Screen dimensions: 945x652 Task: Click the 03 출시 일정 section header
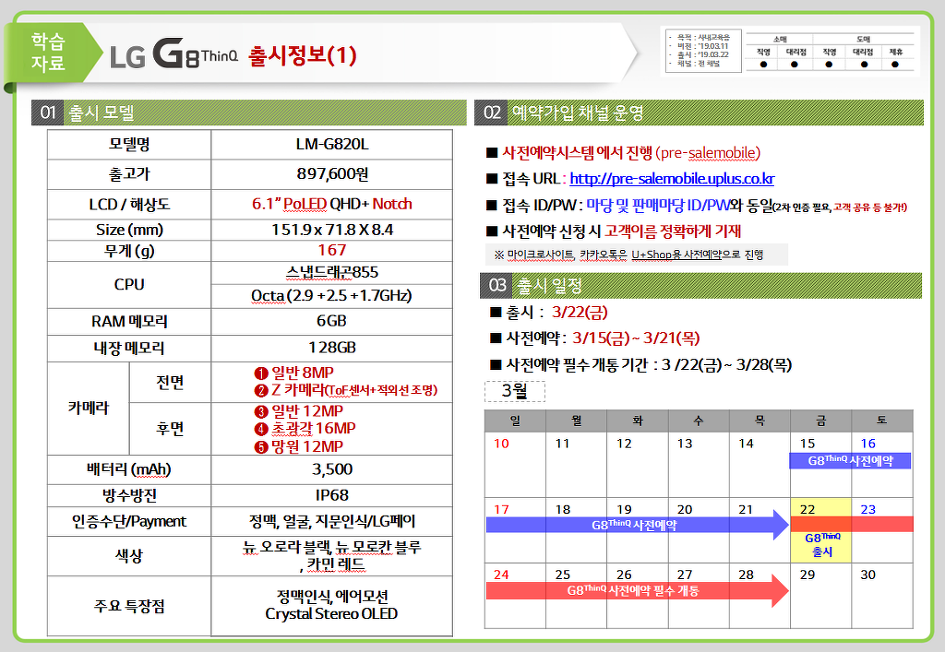click(701, 286)
